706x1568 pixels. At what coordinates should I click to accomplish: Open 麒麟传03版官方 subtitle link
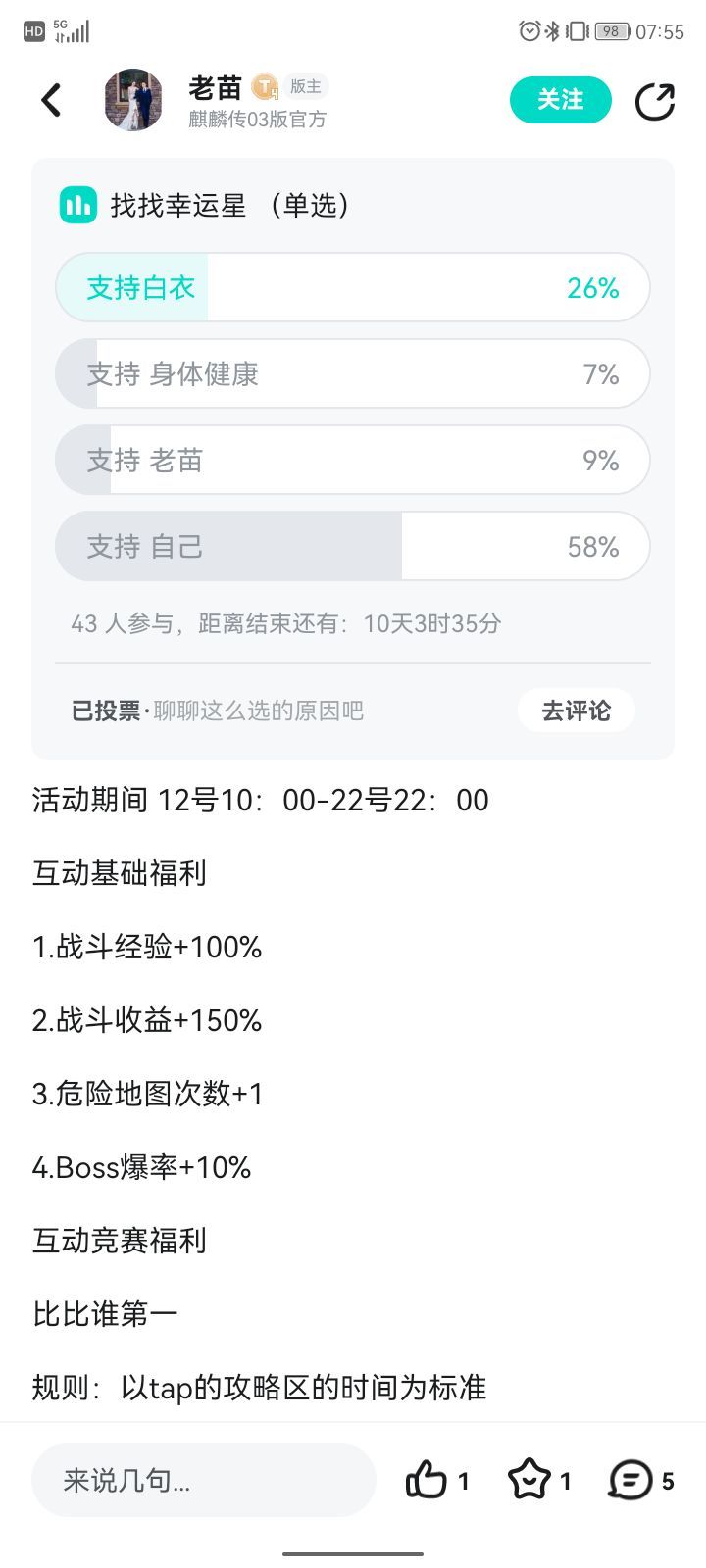[258, 120]
